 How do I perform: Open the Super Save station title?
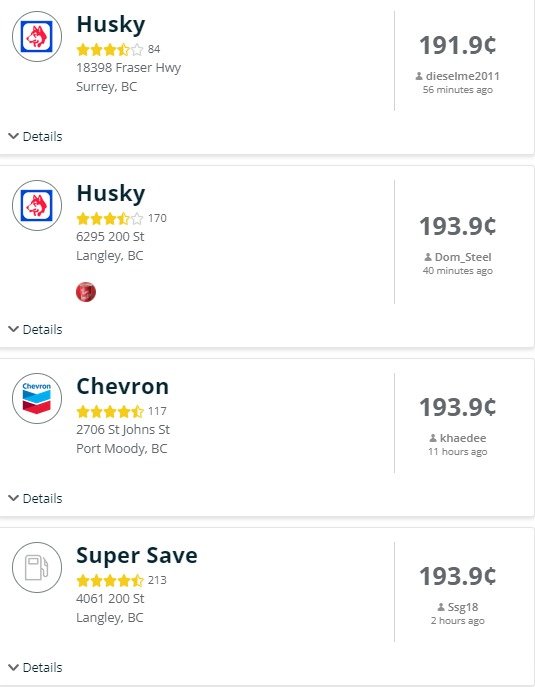pyautogui.click(x=137, y=556)
